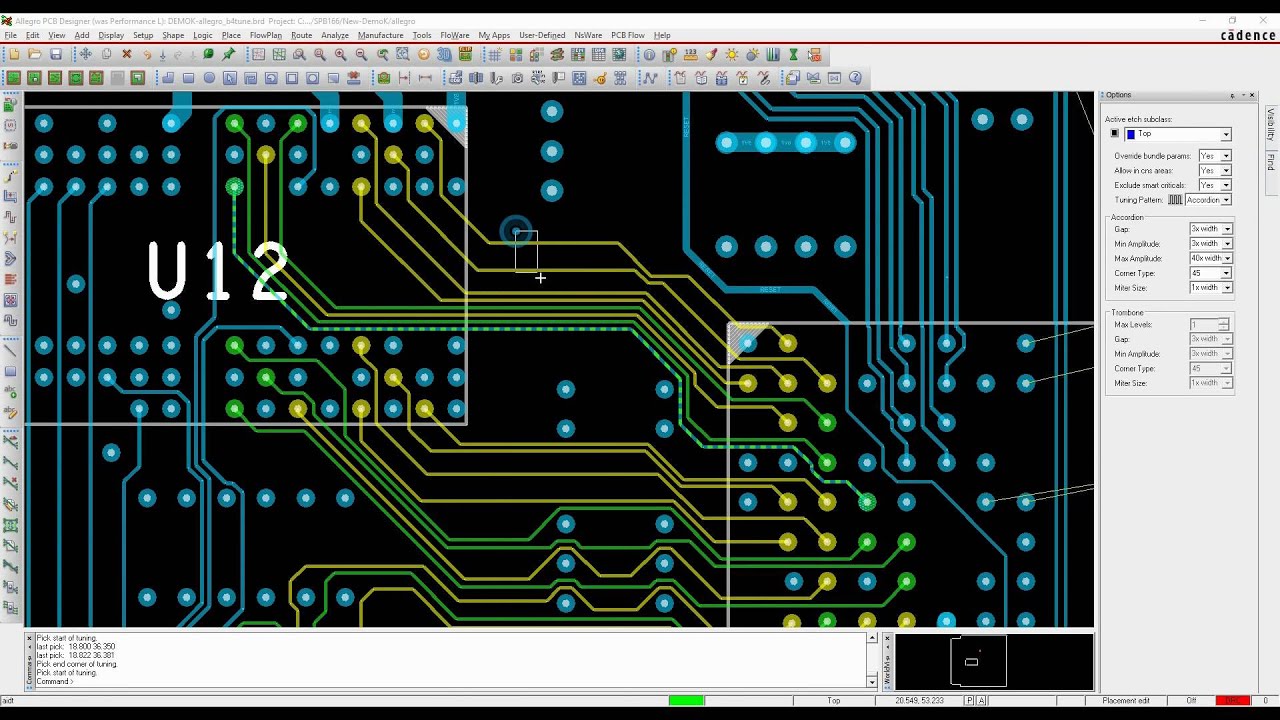Click the Off field in status bar
1280x720 pixels.
[1191, 700]
